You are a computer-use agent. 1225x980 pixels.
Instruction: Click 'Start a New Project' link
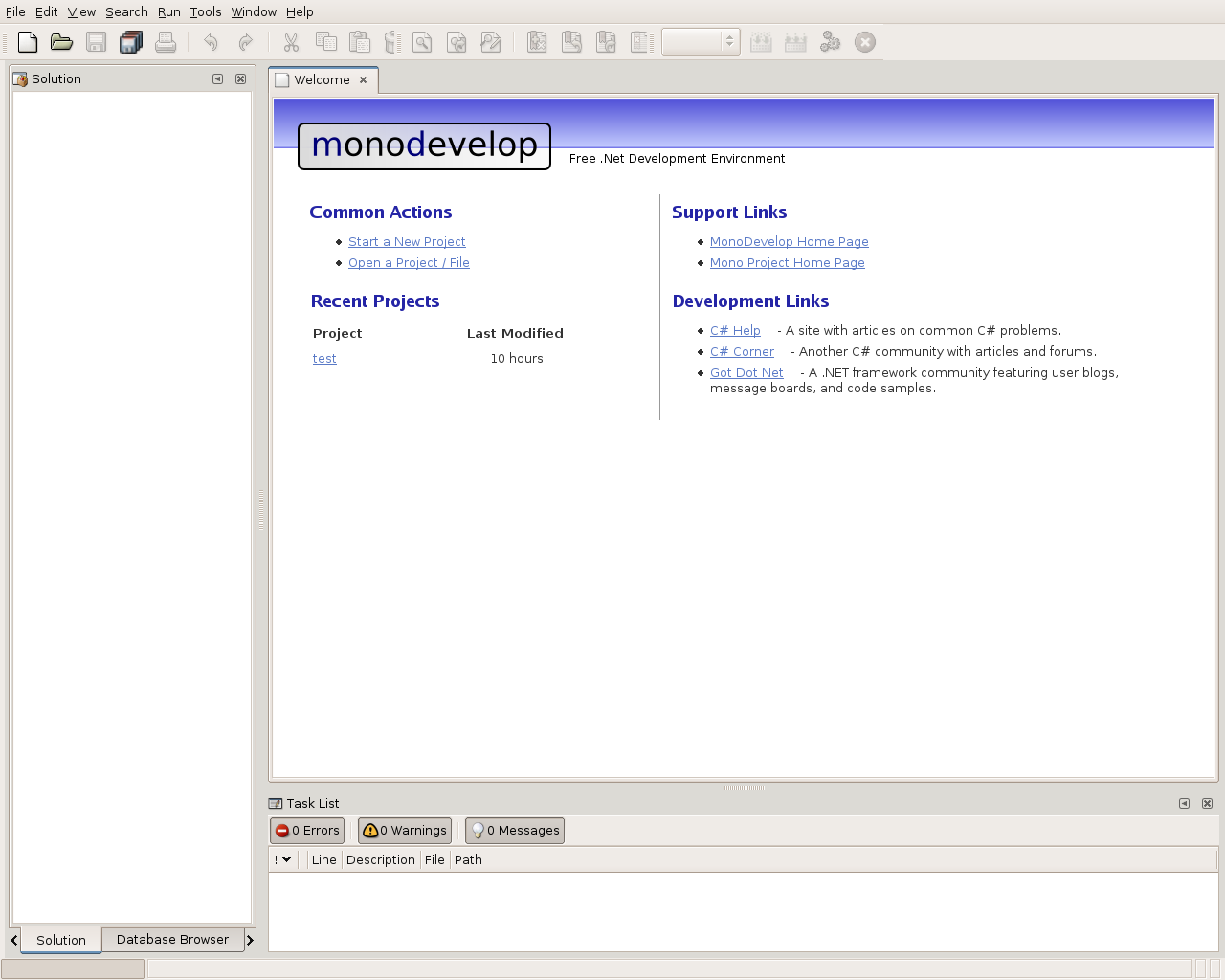click(x=407, y=242)
